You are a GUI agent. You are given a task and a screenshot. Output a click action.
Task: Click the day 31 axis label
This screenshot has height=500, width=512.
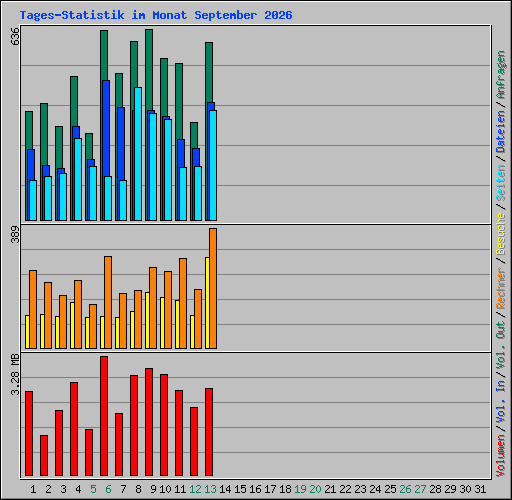(x=480, y=489)
